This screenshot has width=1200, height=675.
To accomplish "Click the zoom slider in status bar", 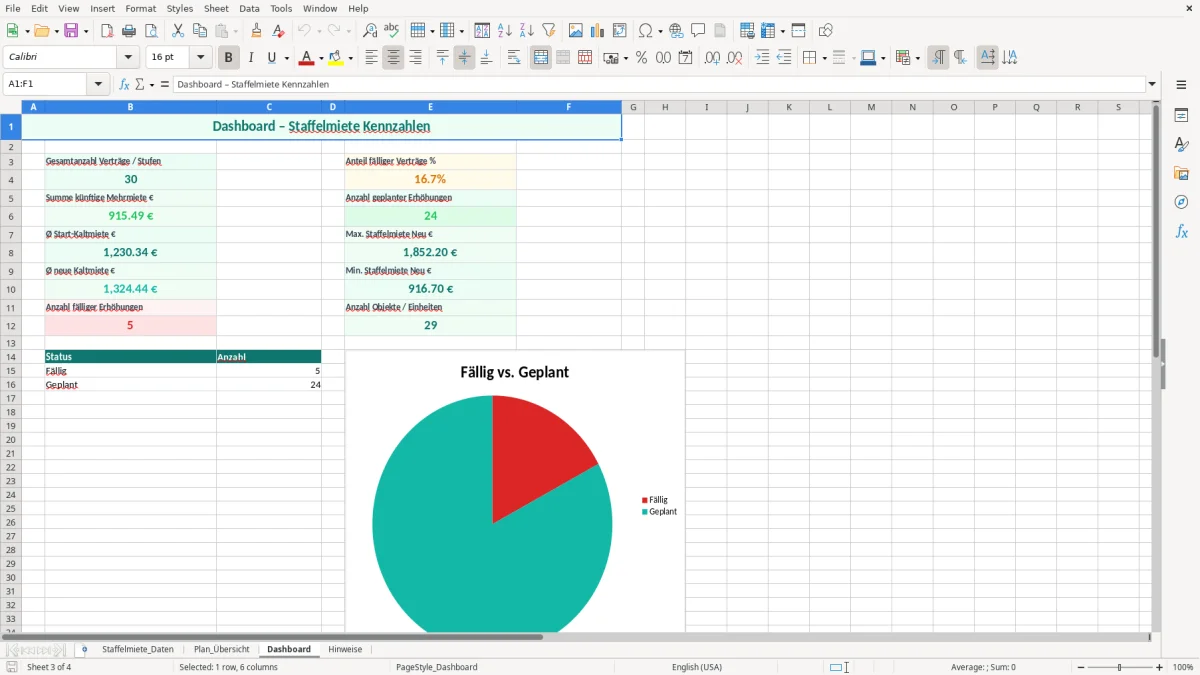I will [1120, 667].
